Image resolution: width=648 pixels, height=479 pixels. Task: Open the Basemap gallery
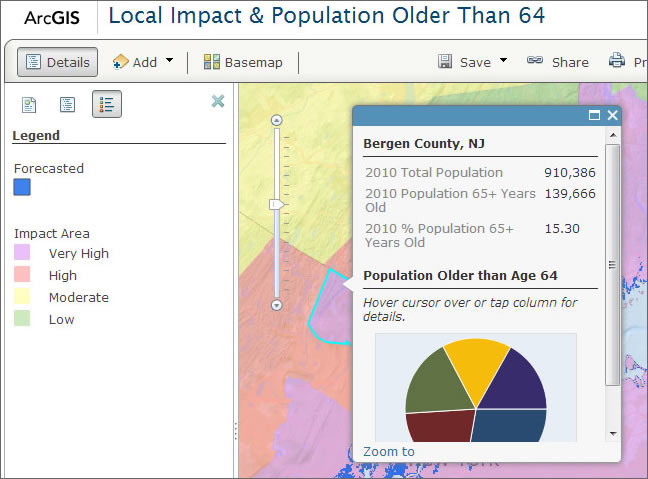(243, 62)
